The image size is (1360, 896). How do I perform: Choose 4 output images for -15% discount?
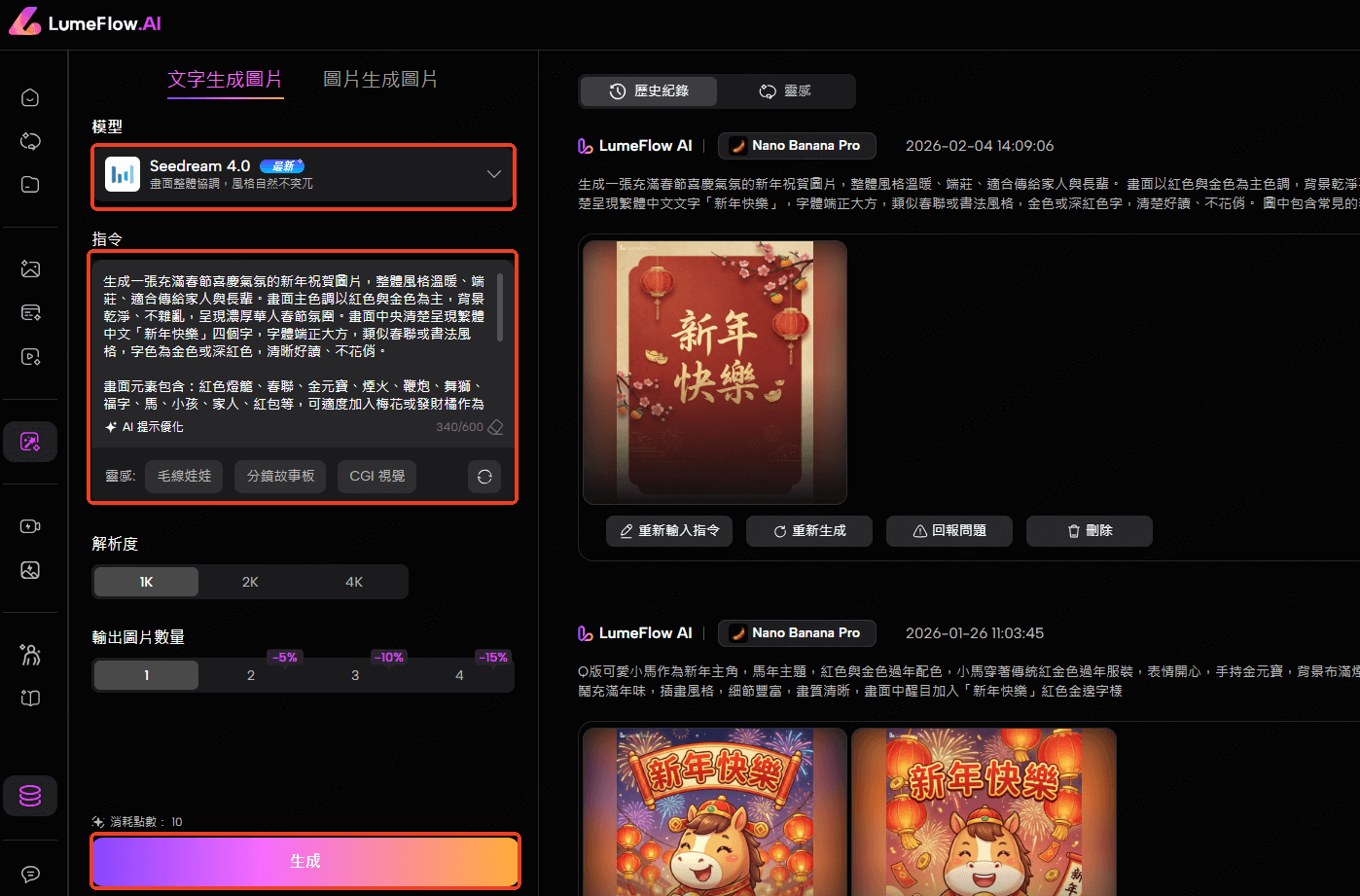458,674
